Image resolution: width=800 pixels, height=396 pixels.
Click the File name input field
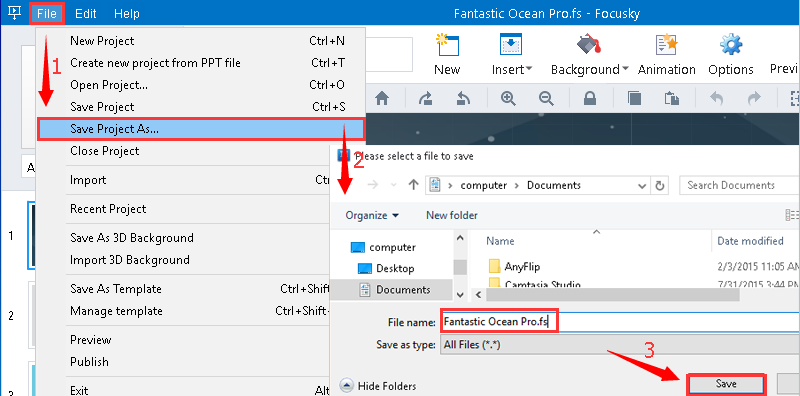[x=620, y=322]
